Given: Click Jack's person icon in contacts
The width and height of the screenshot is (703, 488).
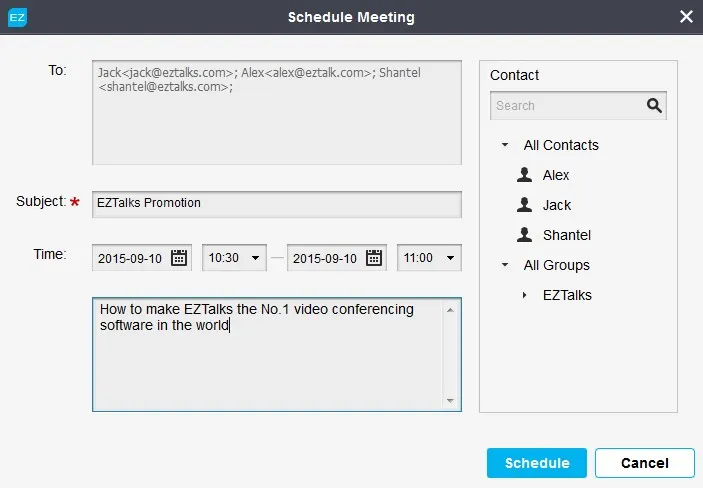Looking at the screenshot, I should coord(524,205).
